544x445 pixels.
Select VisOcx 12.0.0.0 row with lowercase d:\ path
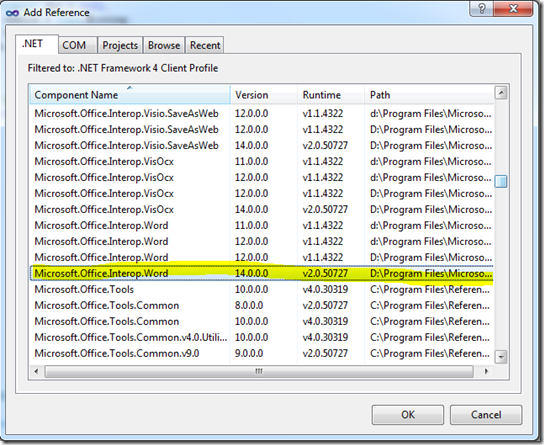click(x=262, y=178)
